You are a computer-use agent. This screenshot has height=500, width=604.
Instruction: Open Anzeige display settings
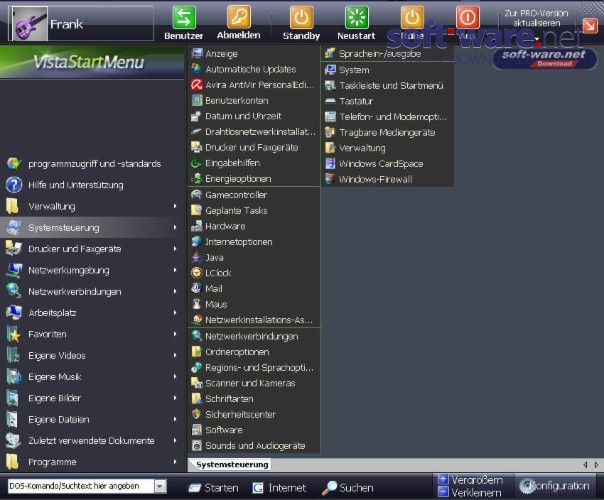coord(254,54)
